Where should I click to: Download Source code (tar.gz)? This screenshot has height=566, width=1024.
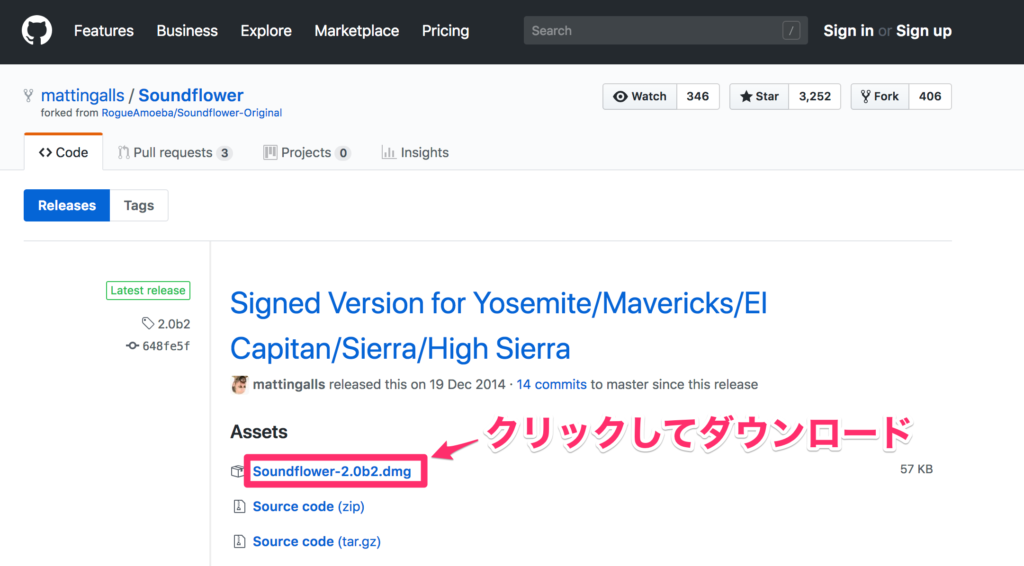pyautogui.click(x=317, y=542)
